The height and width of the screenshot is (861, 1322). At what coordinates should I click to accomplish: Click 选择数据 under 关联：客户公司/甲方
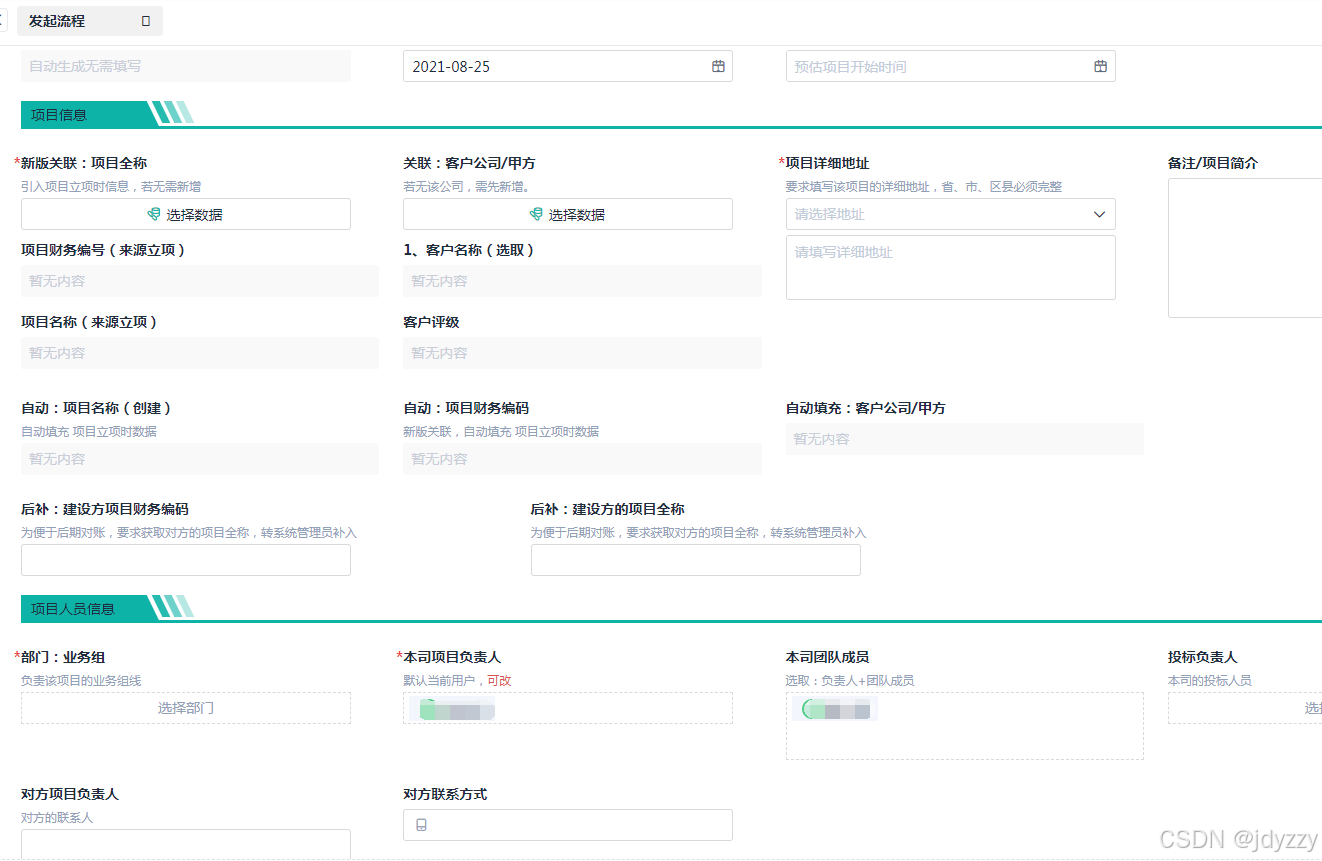click(x=568, y=214)
